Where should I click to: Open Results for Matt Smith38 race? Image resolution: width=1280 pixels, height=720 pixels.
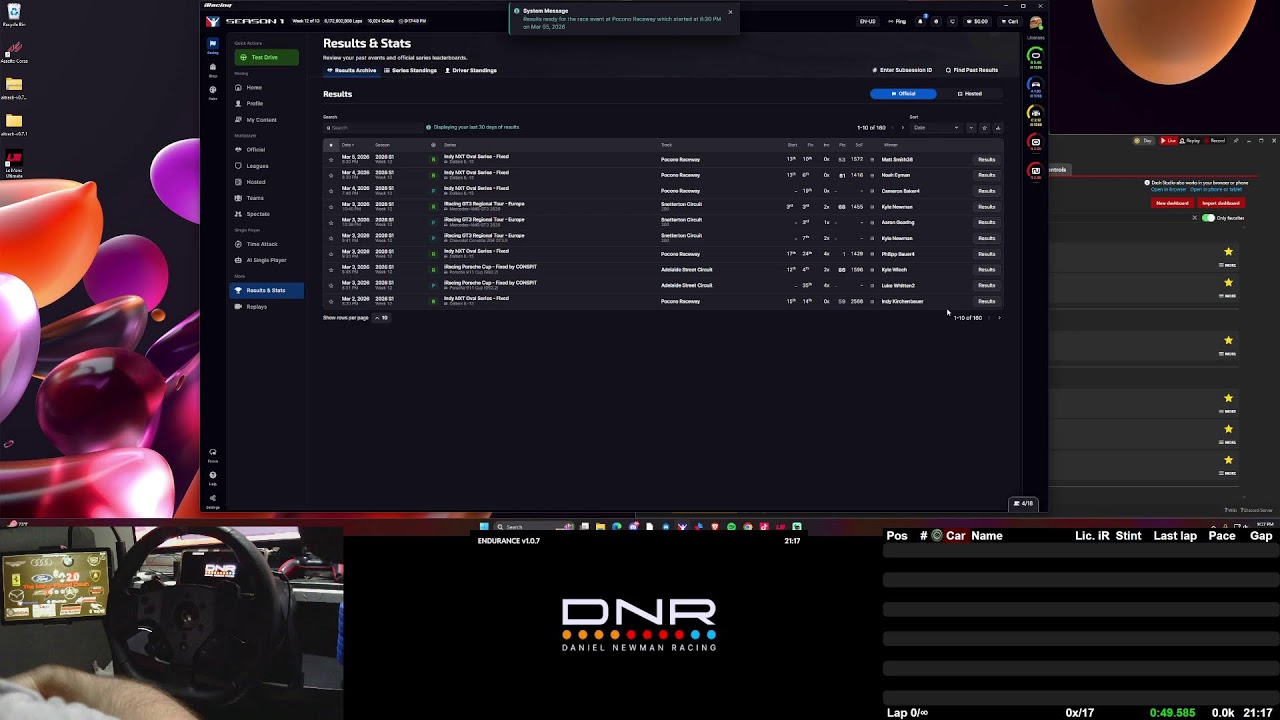986,159
